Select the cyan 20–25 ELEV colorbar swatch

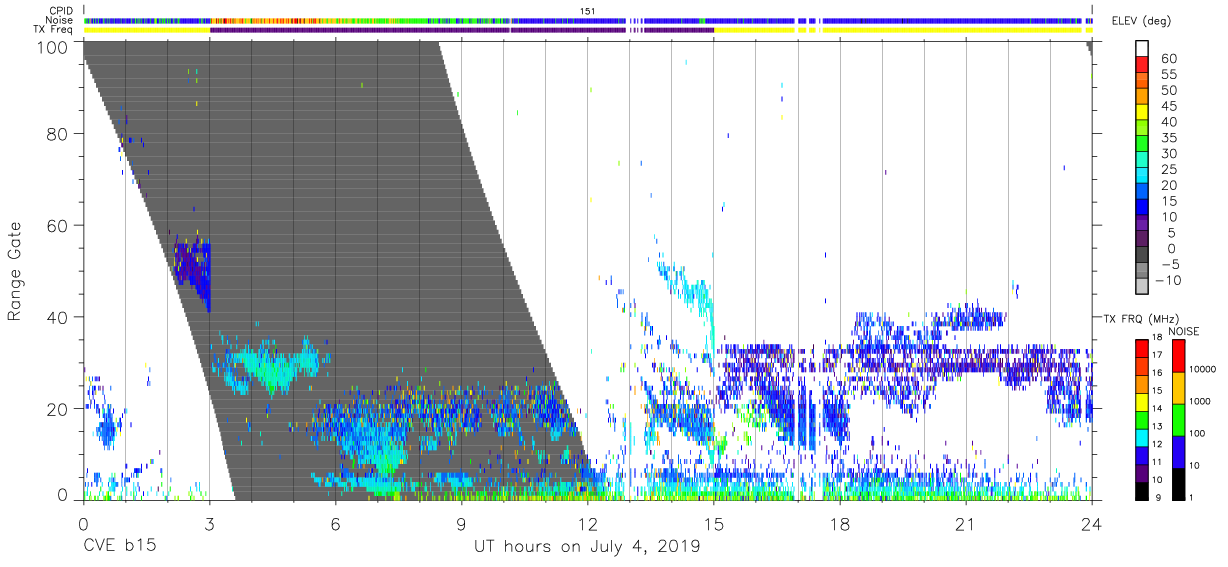click(1142, 177)
